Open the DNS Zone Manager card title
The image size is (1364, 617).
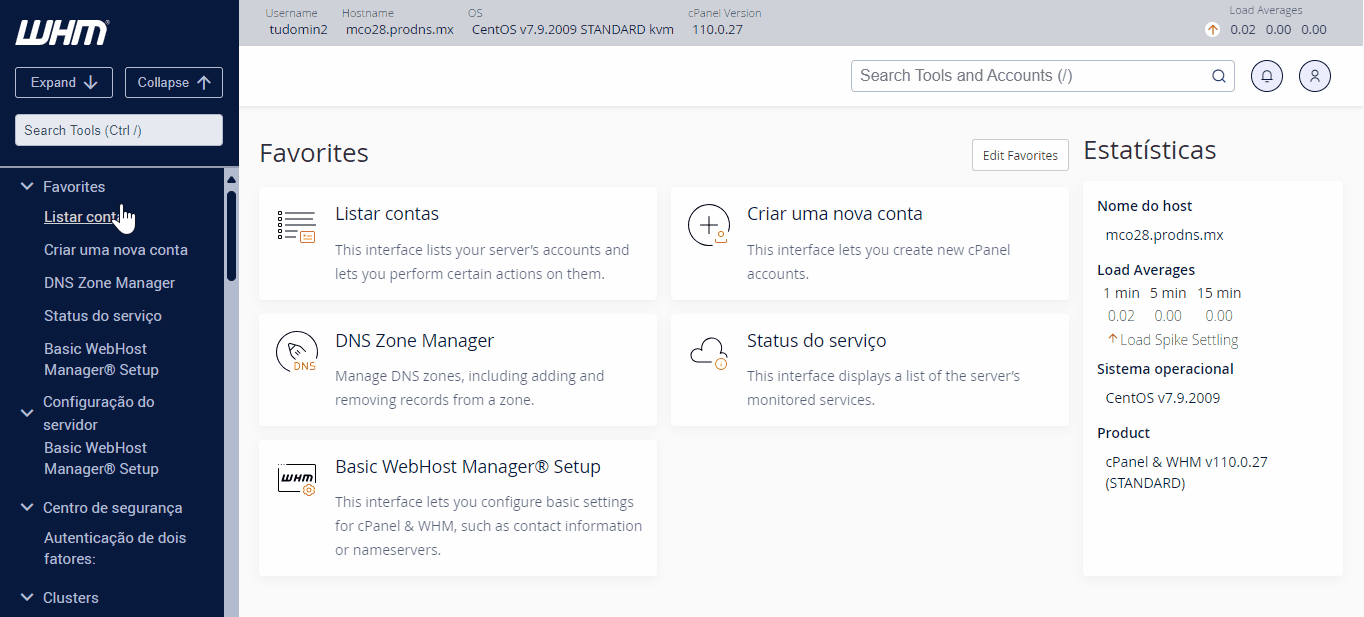click(415, 341)
